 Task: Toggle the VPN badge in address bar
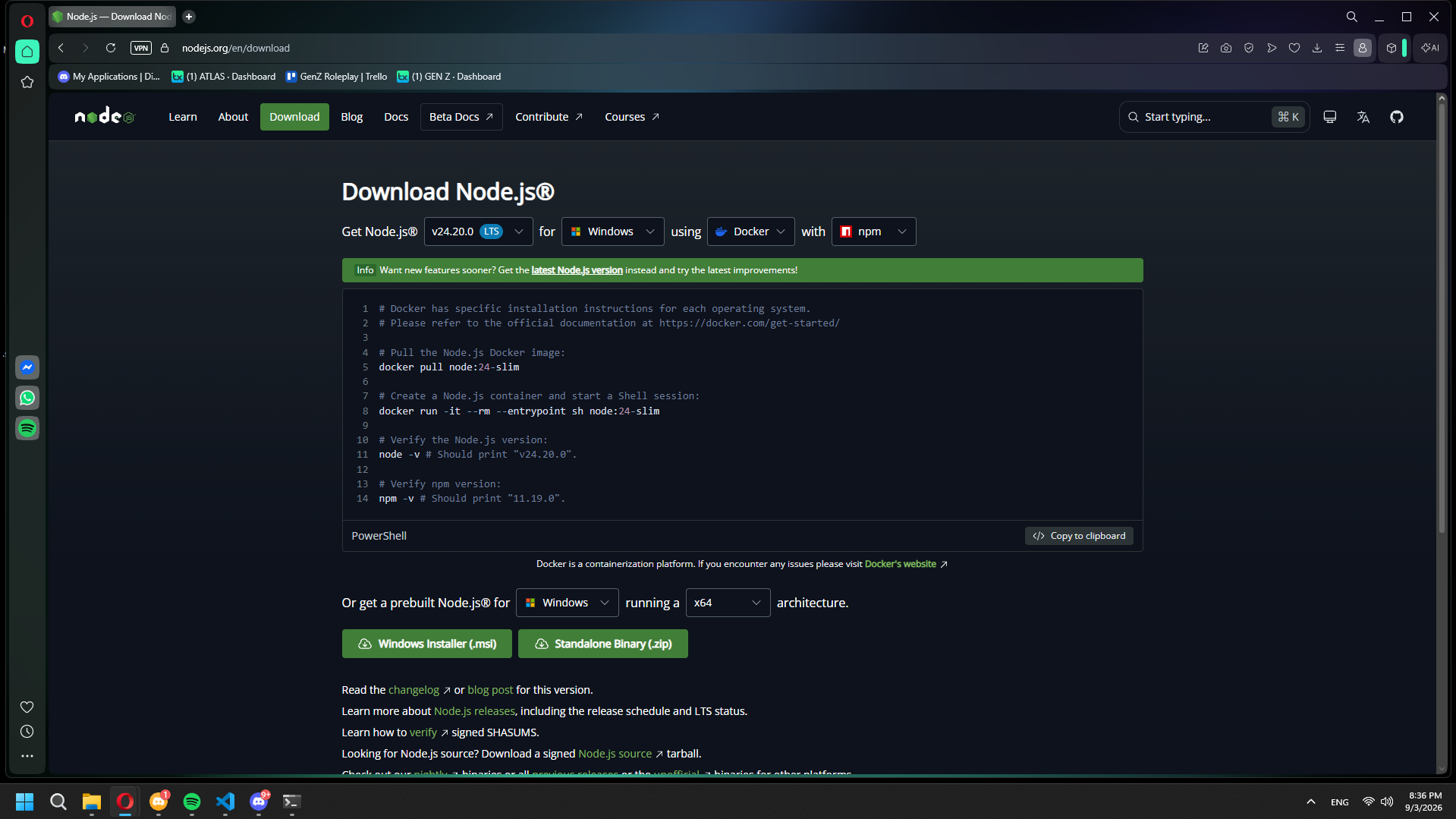pyautogui.click(x=141, y=48)
